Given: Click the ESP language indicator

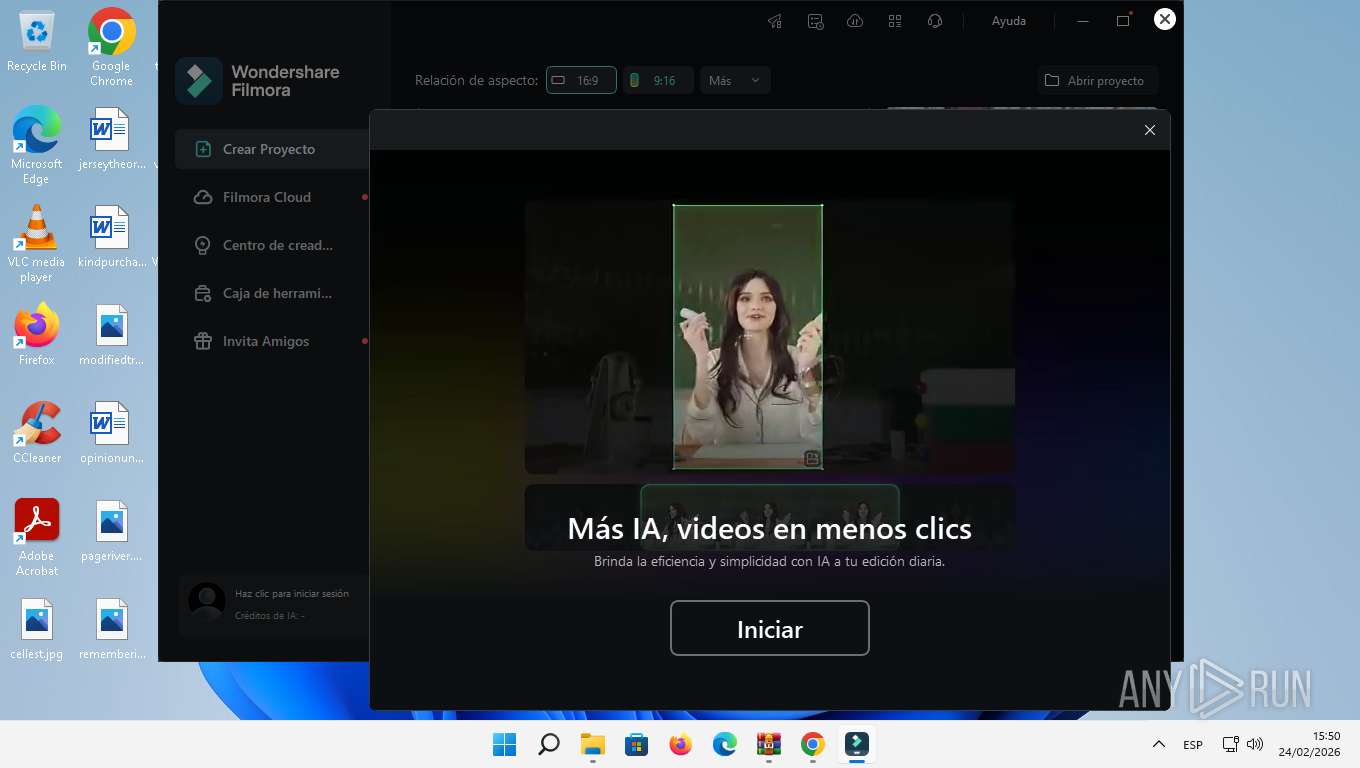Looking at the screenshot, I should 1193,745.
